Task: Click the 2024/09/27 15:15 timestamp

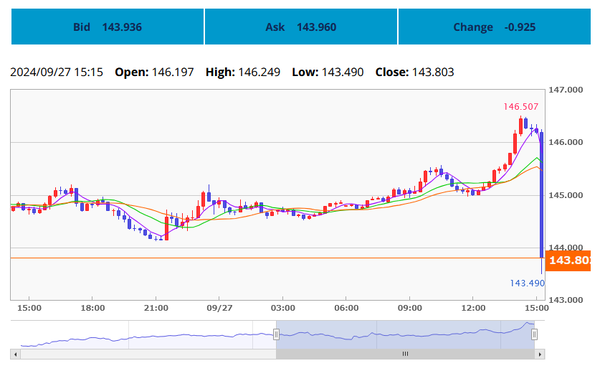Action: (57, 72)
